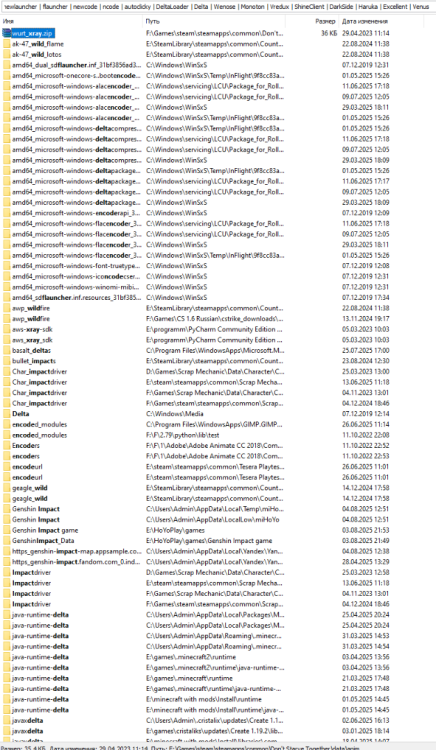436x750 pixels.
Task: Click the folder icon next to ak-47_wild_flame
Action: coord(7,44)
